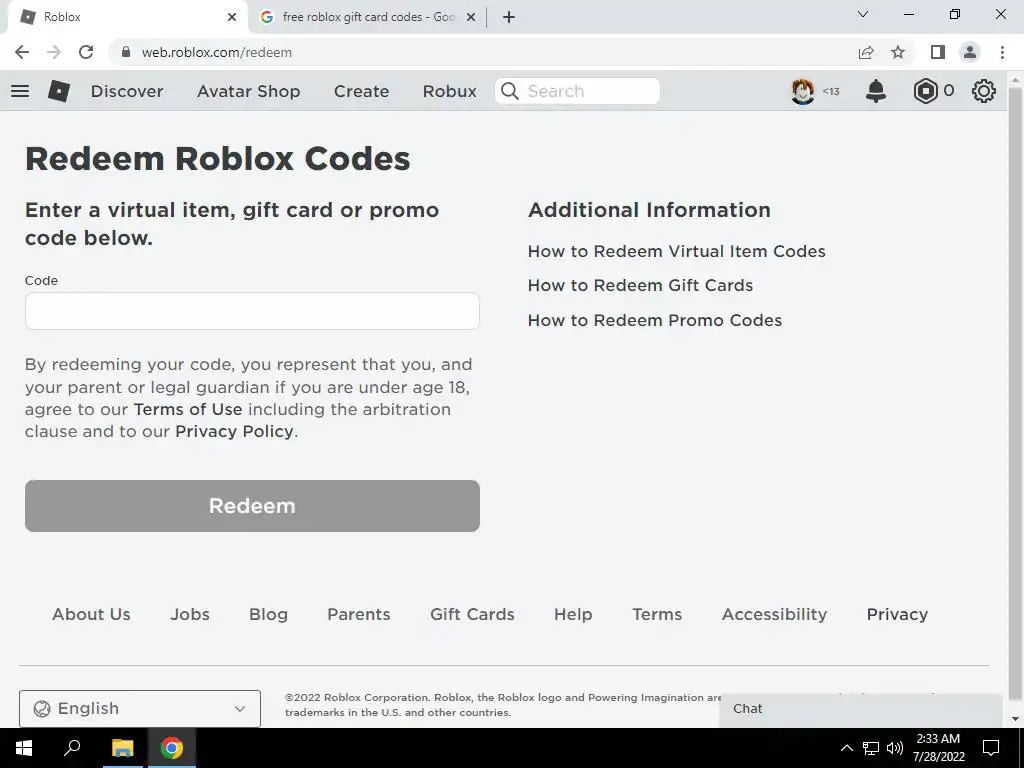The height and width of the screenshot is (768, 1024).
Task: Open Discover in the navigation bar
Action: 127,91
